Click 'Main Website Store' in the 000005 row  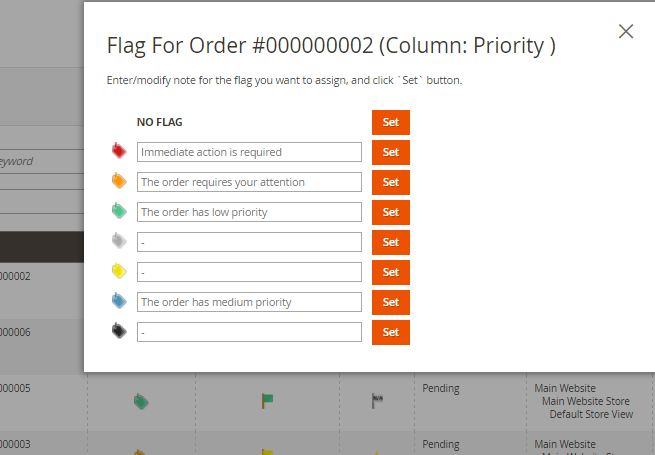pyautogui.click(x=586, y=402)
